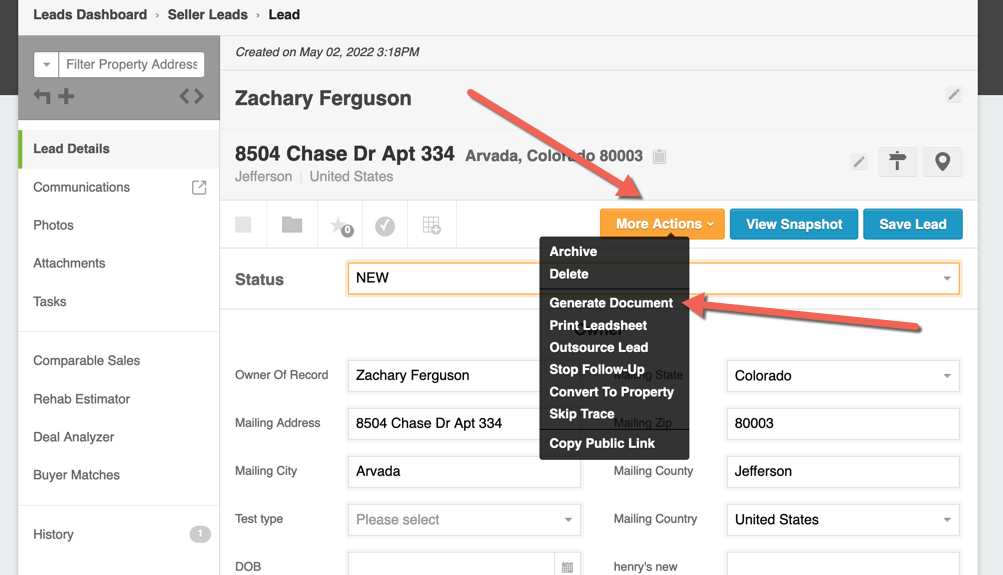The image size is (1003, 575).
Task: Open Communications sidebar section
Action: (x=81, y=187)
